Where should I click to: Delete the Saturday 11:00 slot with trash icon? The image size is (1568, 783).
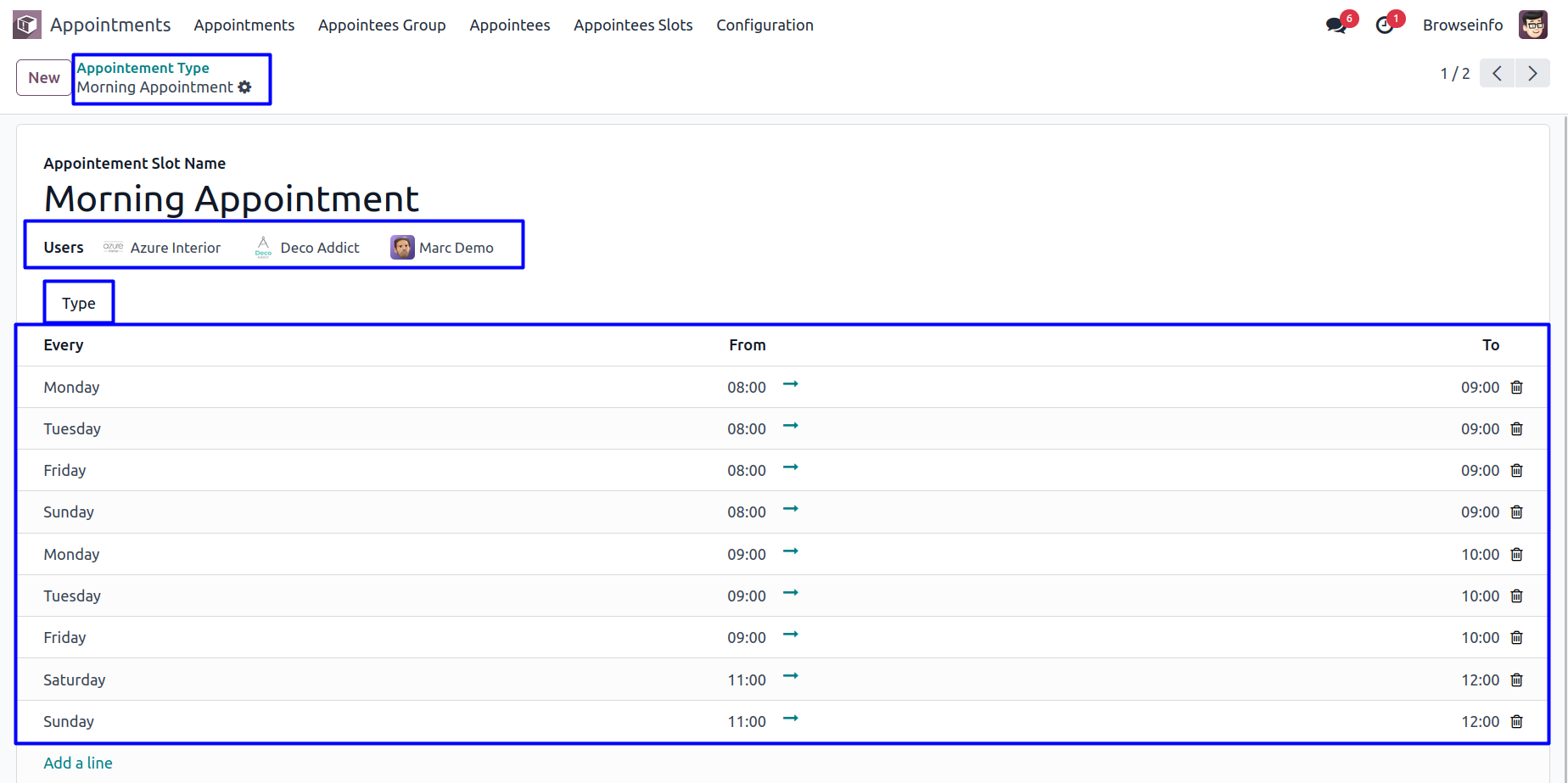tap(1516, 680)
